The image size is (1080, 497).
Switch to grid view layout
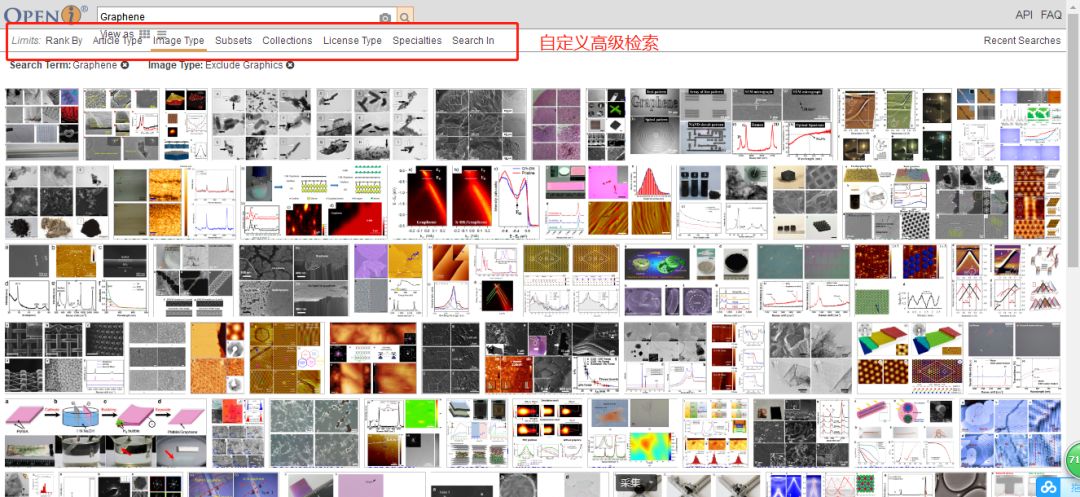(145, 33)
